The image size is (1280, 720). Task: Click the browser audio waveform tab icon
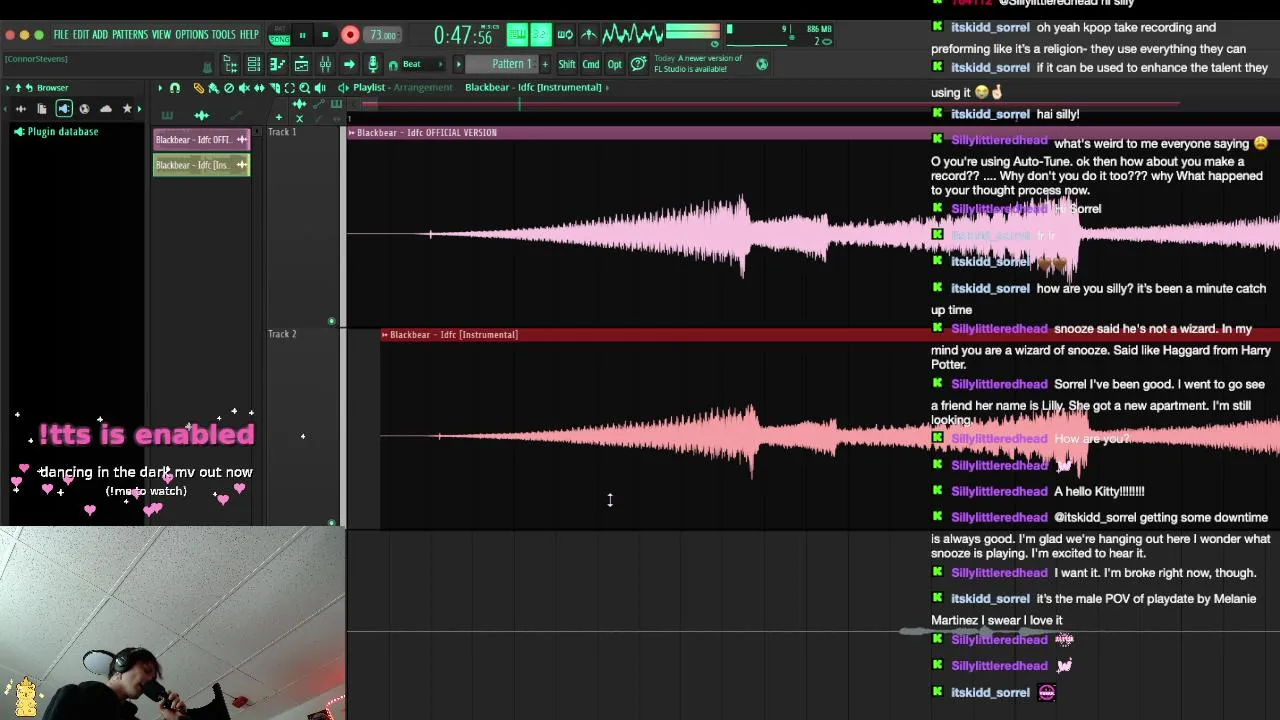pyautogui.click(x=21, y=109)
